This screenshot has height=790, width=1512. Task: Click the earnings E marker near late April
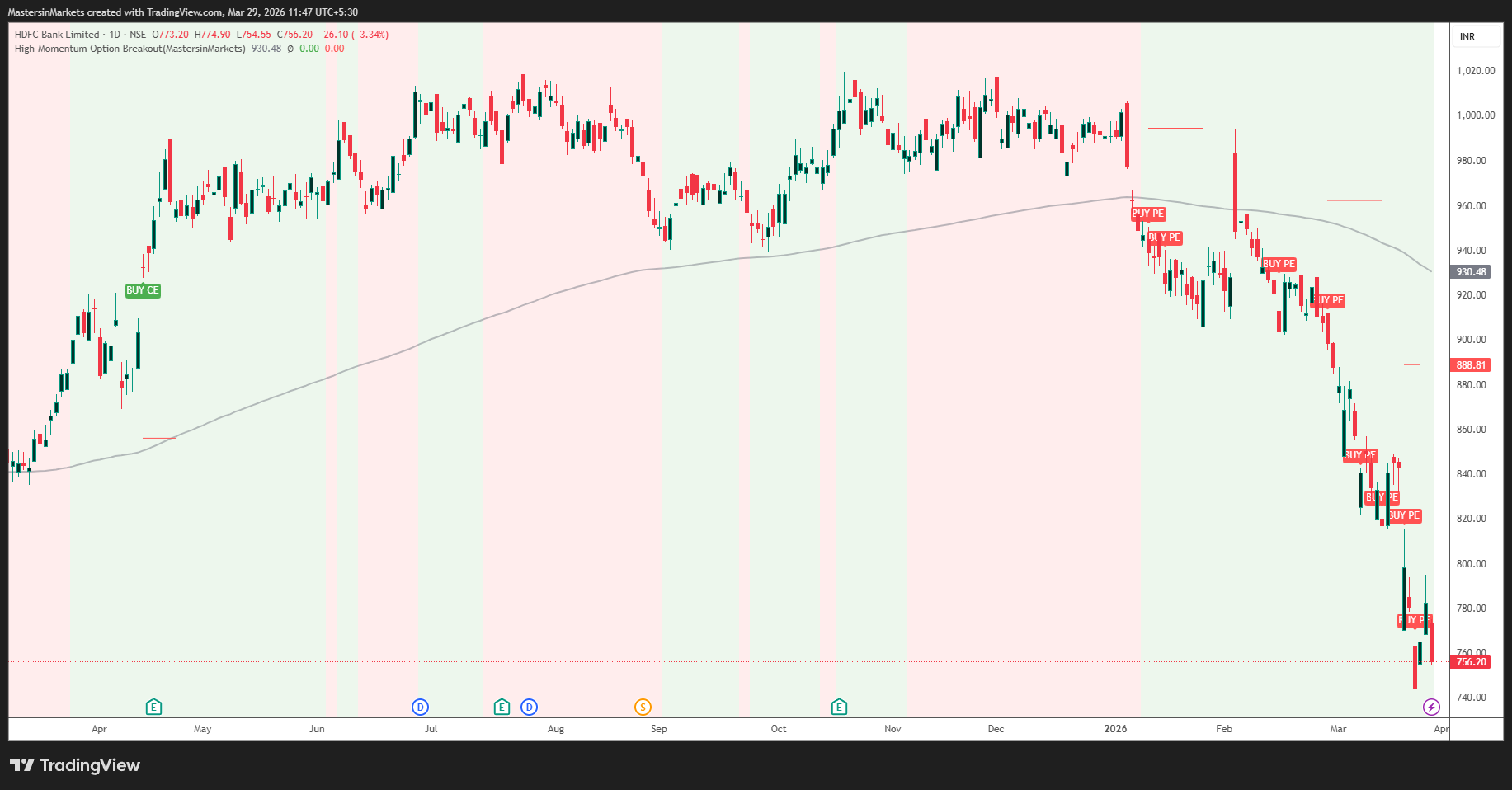tap(153, 707)
